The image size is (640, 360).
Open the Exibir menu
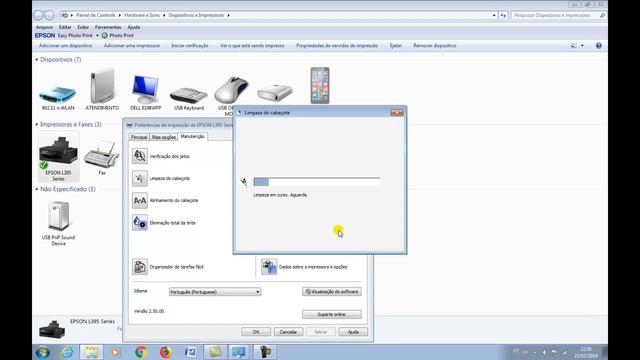coord(83,27)
